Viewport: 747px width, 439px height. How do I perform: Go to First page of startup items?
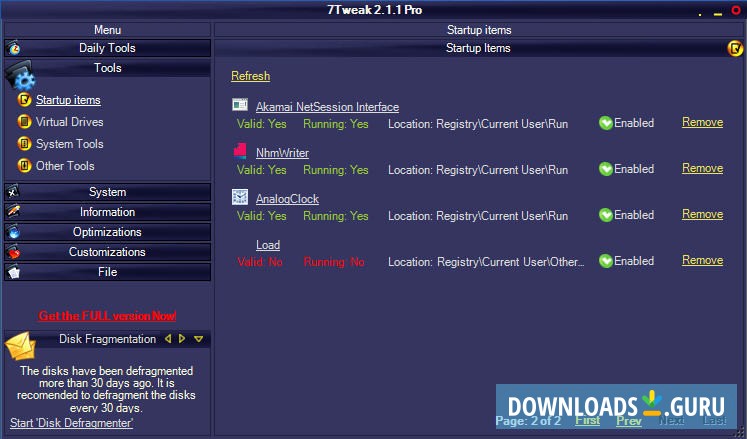[587, 420]
